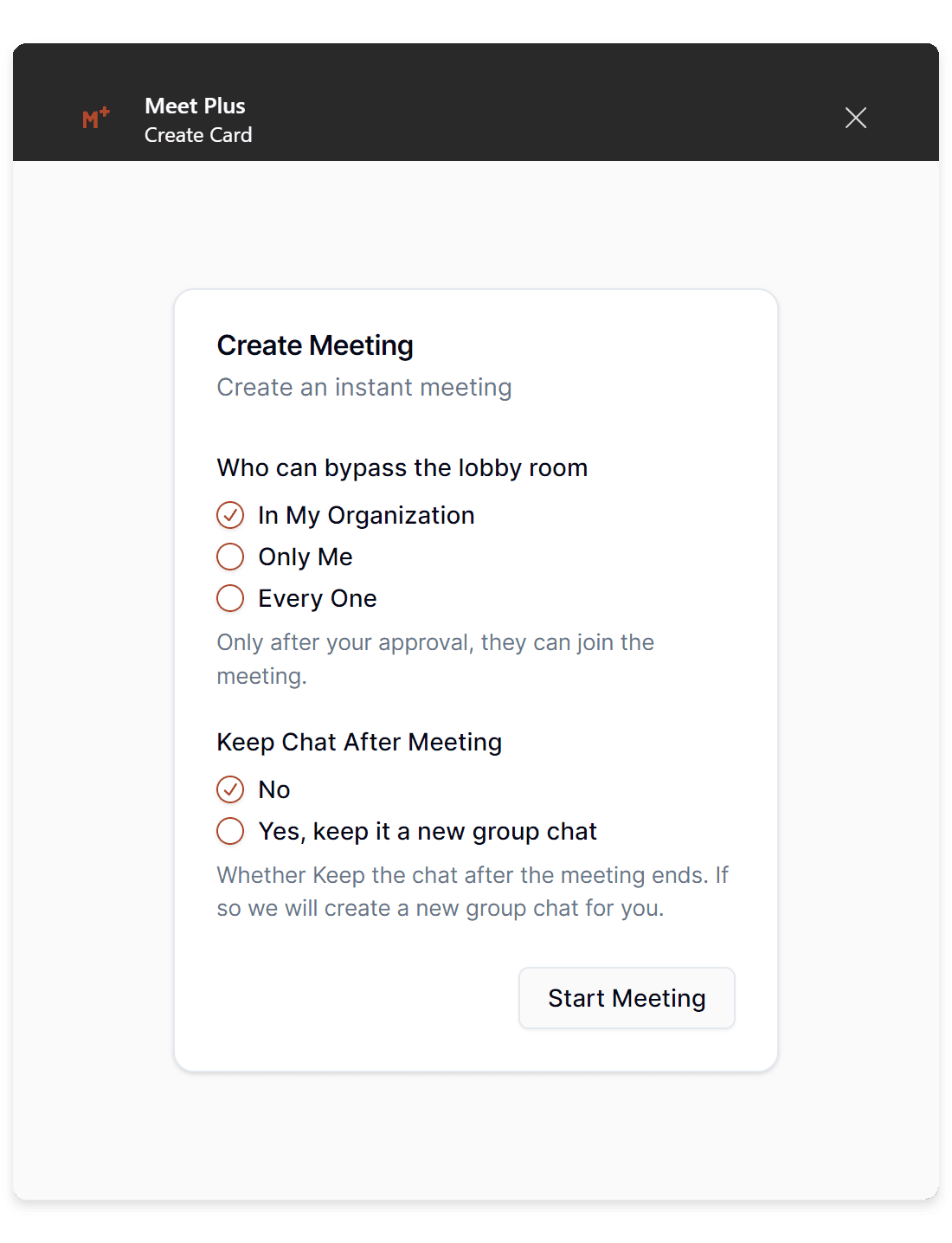Pick the Every One radio circle
Screen dimensions: 952x1243
click(230, 598)
